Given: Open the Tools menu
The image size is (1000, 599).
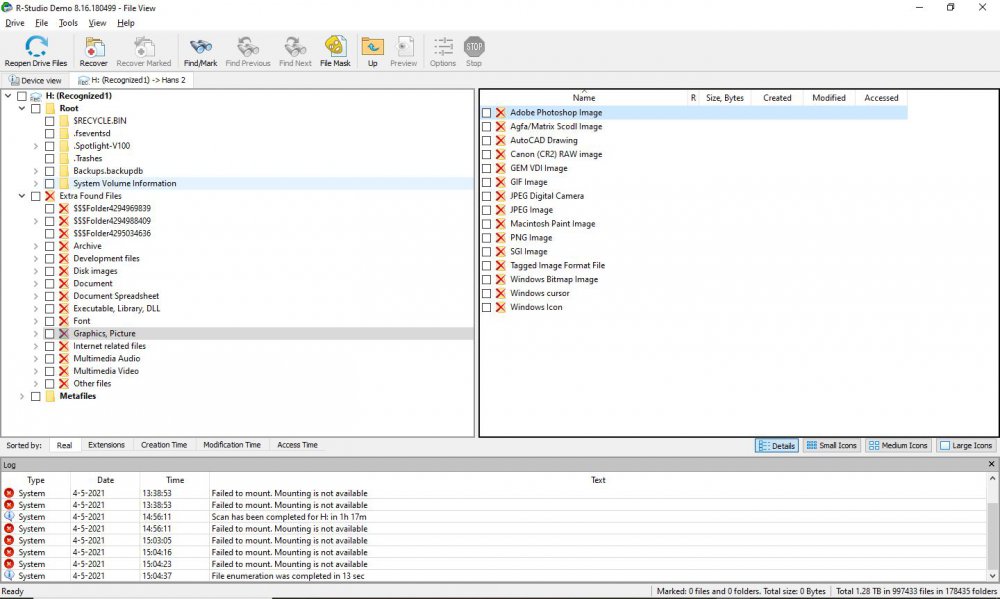Looking at the screenshot, I should pyautogui.click(x=68, y=22).
